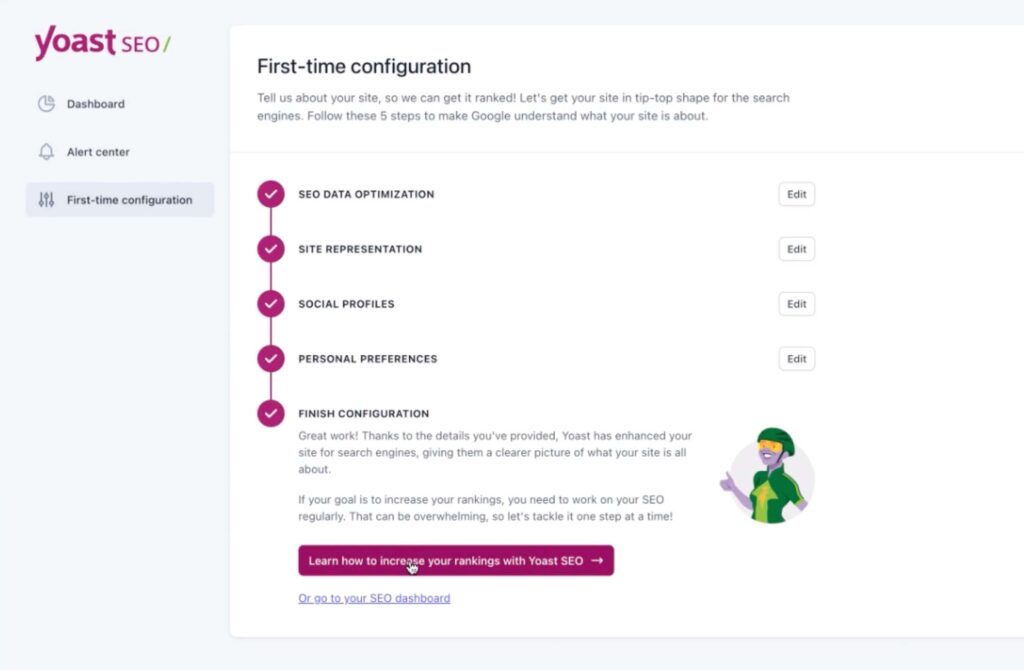Follow the Or go to your SEO dashboard link
The image size is (1024, 670).
(x=374, y=598)
